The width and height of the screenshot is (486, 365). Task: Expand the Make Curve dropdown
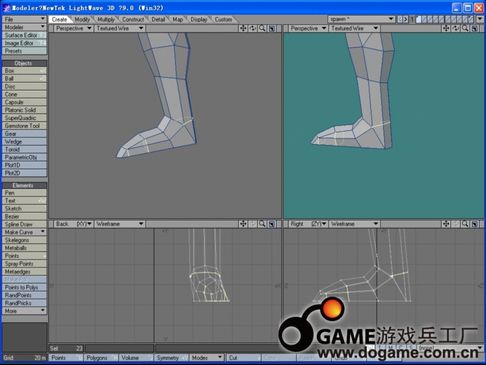[24, 232]
